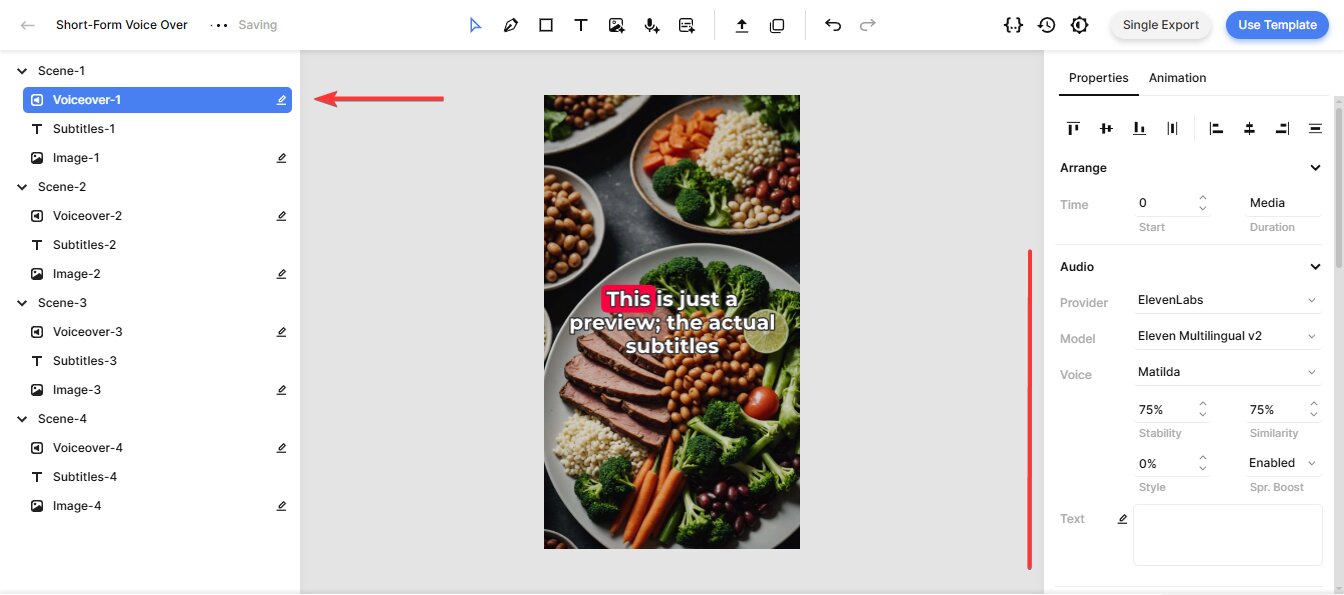Select the Pen drawing tool
Image resolution: width=1344 pixels, height=595 pixels.
click(x=511, y=26)
